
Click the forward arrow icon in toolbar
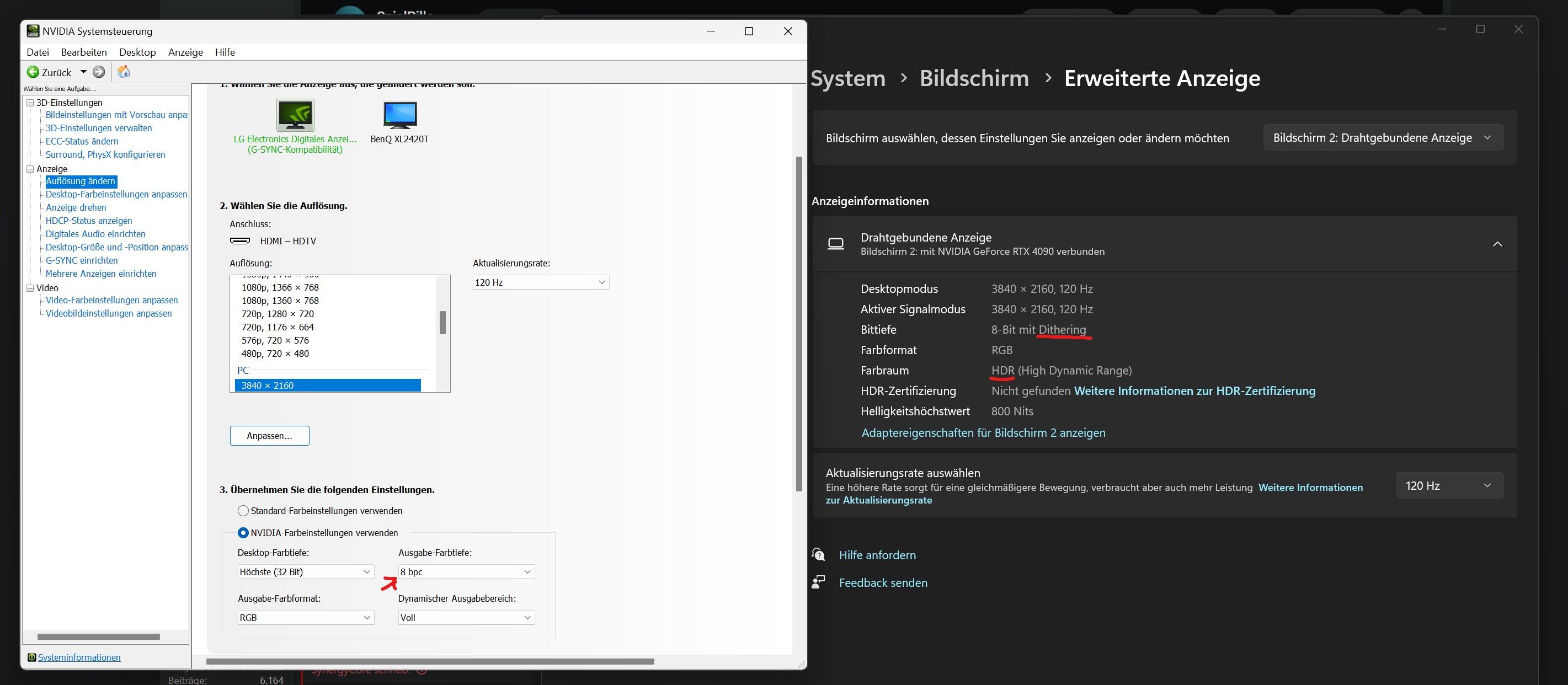pos(99,72)
